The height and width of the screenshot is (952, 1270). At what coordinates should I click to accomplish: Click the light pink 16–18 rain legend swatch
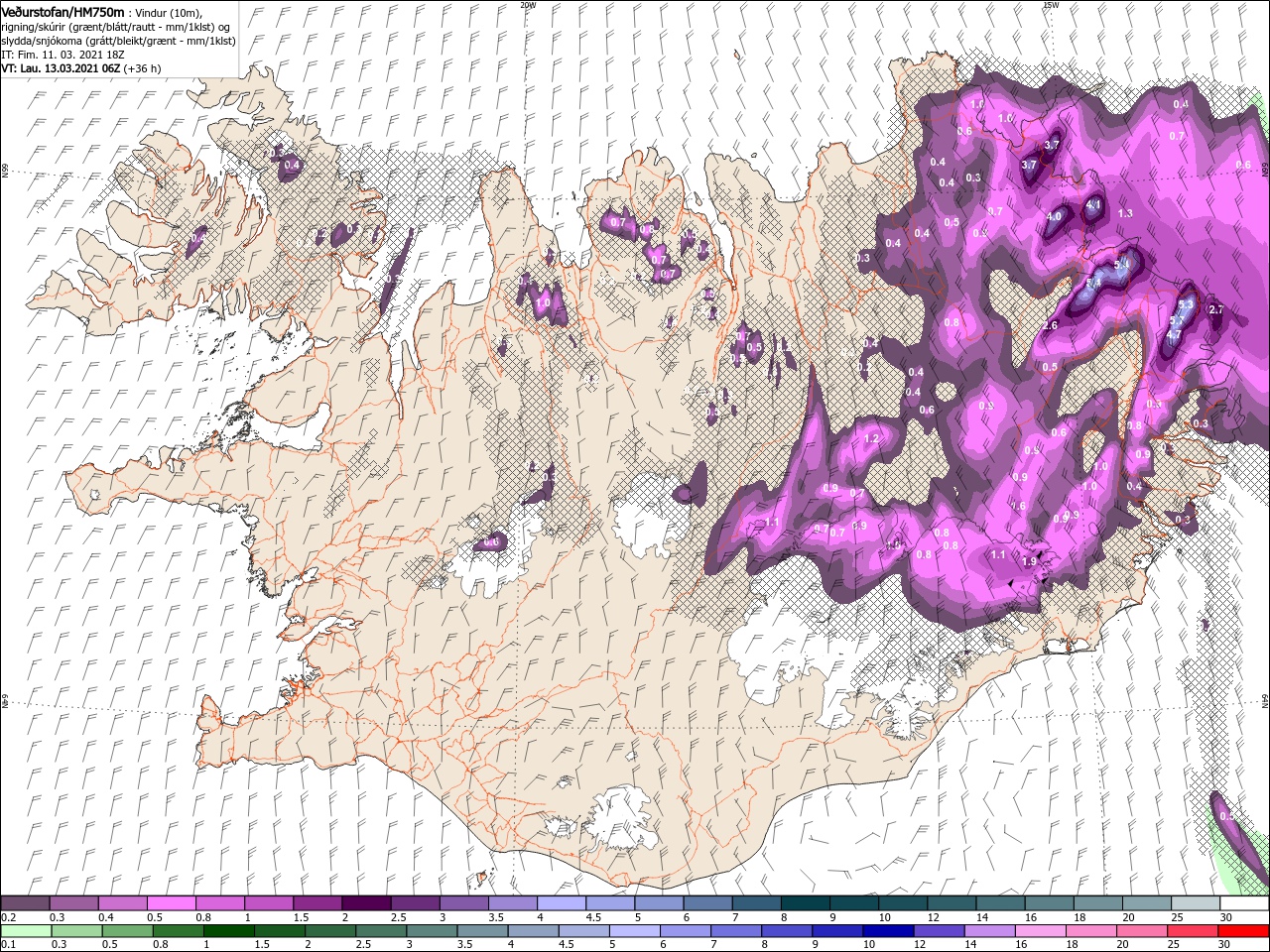click(1040, 930)
